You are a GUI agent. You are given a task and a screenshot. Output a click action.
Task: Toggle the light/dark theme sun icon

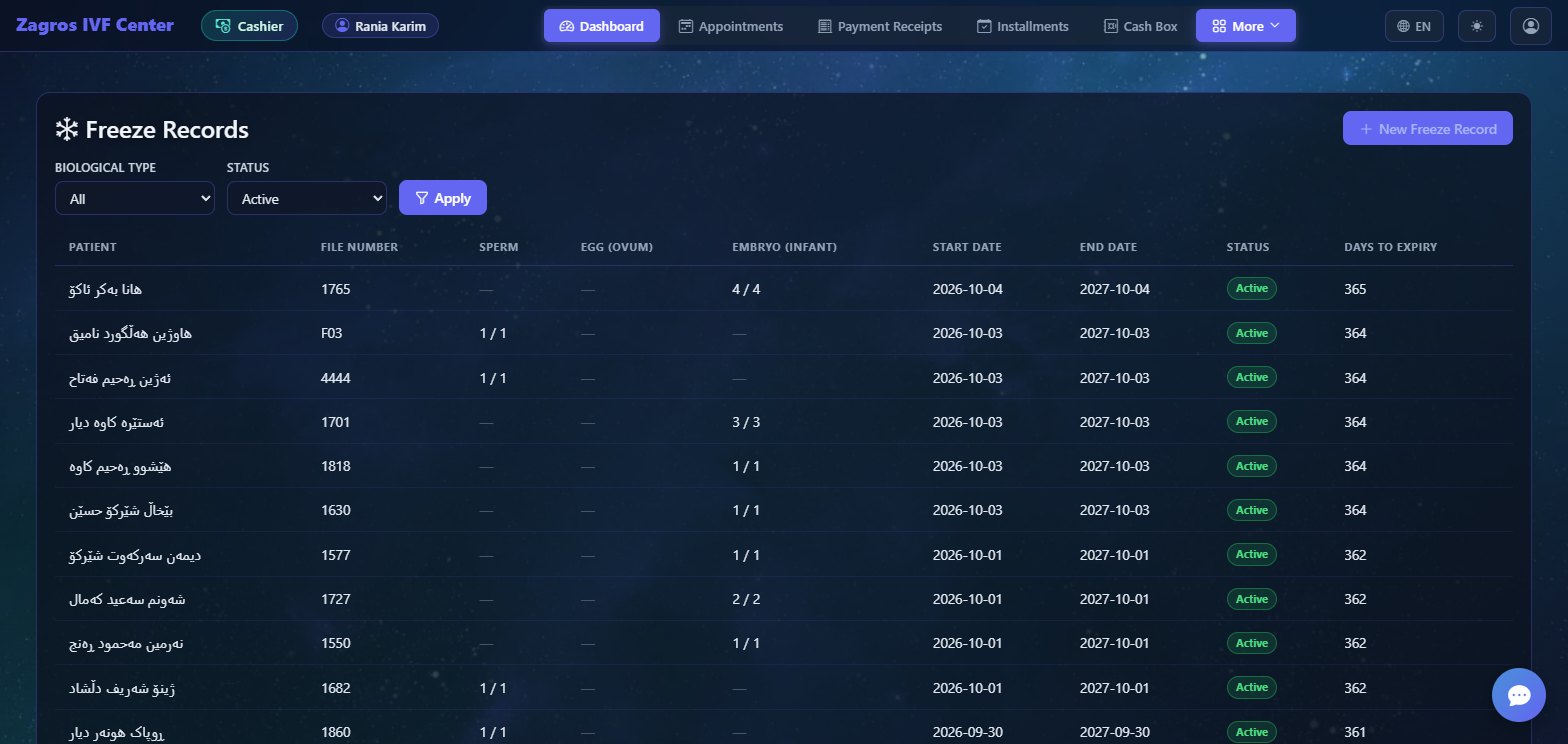pyautogui.click(x=1477, y=26)
